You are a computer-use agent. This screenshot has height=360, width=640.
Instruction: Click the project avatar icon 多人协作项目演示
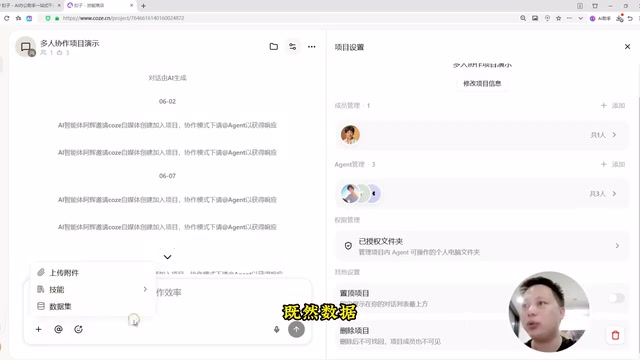pos(26,47)
